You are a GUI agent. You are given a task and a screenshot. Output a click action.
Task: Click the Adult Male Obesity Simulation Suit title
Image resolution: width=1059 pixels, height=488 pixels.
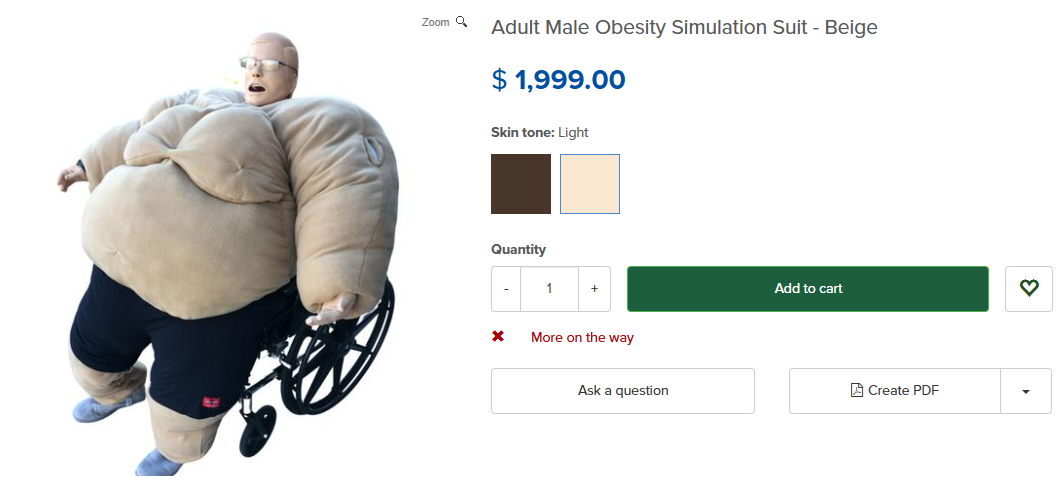684,28
